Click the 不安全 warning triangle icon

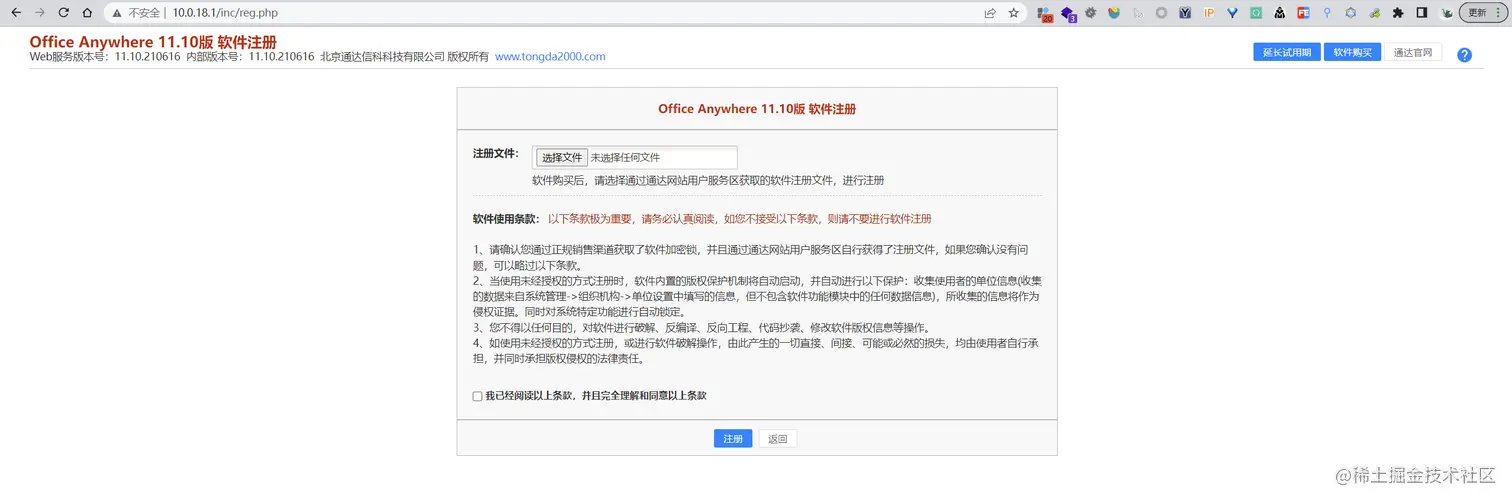point(117,13)
